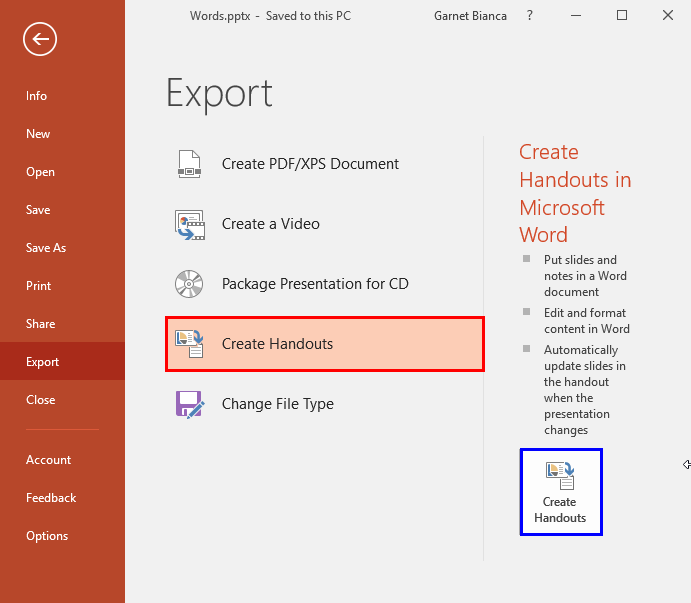Viewport: 691px width, 603px height.
Task: Click the Create a Video icon
Action: (189, 224)
